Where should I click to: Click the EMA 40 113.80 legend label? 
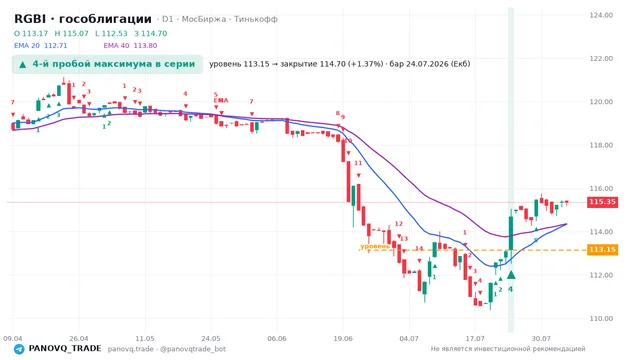click(130, 45)
